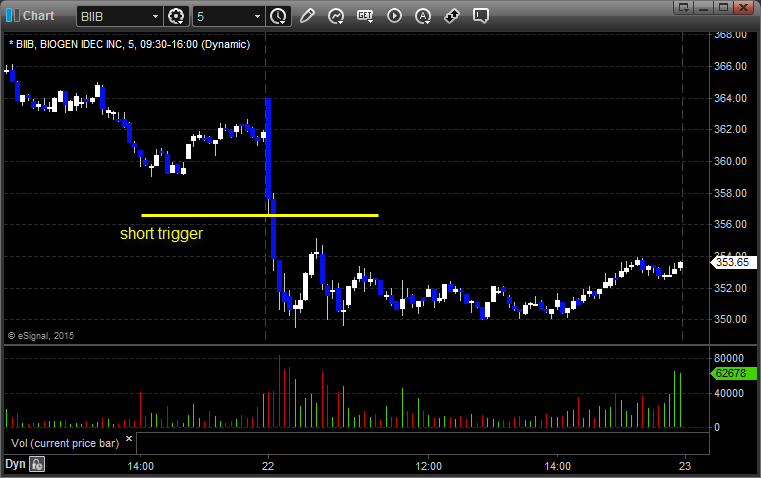Viewport: 761px width, 478px height.
Task: Open the time template clock icon
Action: point(278,16)
